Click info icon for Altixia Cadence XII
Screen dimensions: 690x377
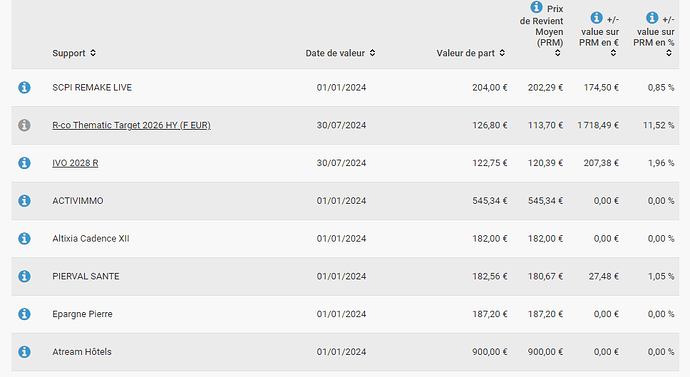pos(24,238)
